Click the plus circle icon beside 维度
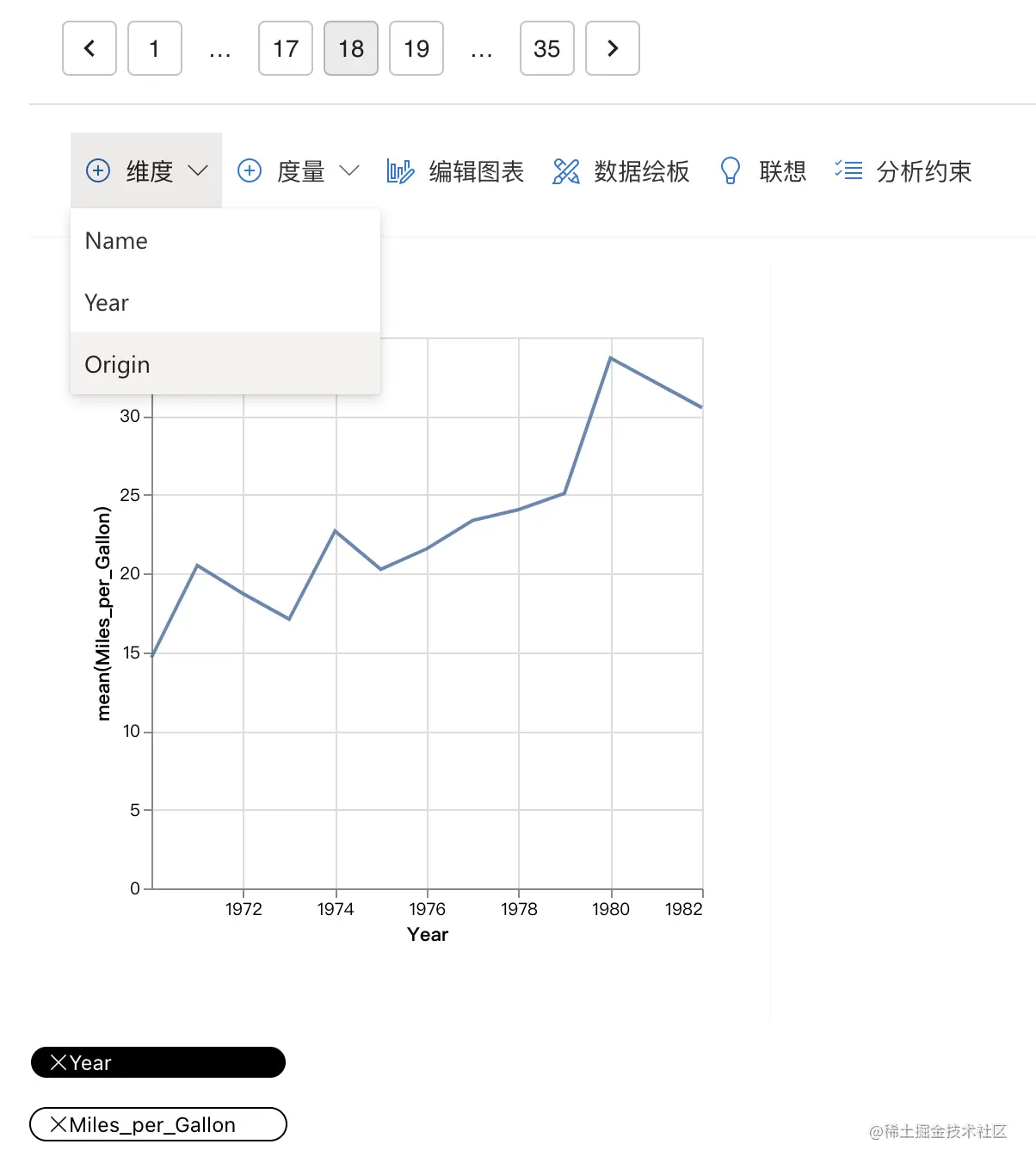Image resolution: width=1036 pixels, height=1169 pixels. [98, 170]
